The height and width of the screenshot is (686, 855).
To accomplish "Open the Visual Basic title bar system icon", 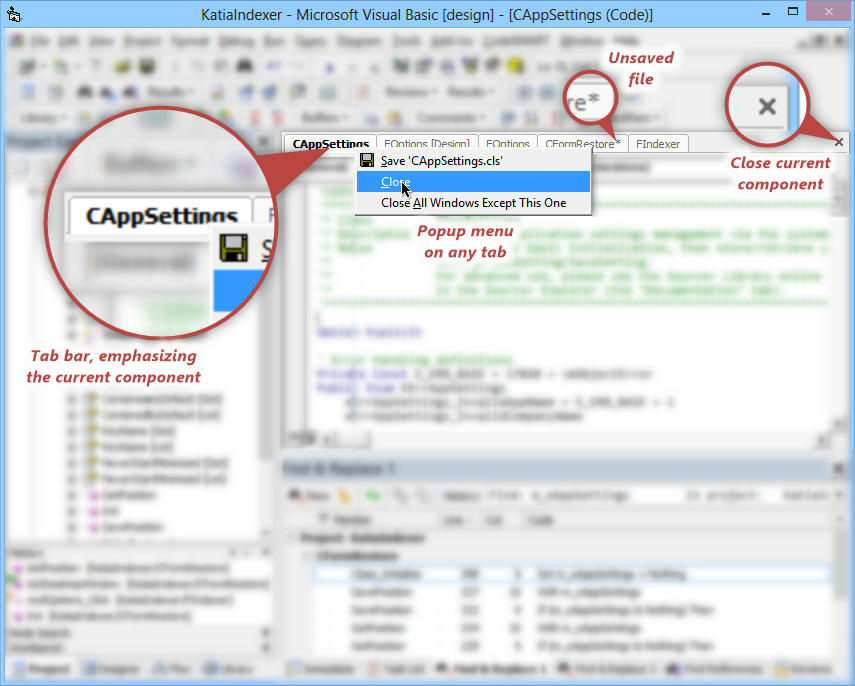I will 14,14.
